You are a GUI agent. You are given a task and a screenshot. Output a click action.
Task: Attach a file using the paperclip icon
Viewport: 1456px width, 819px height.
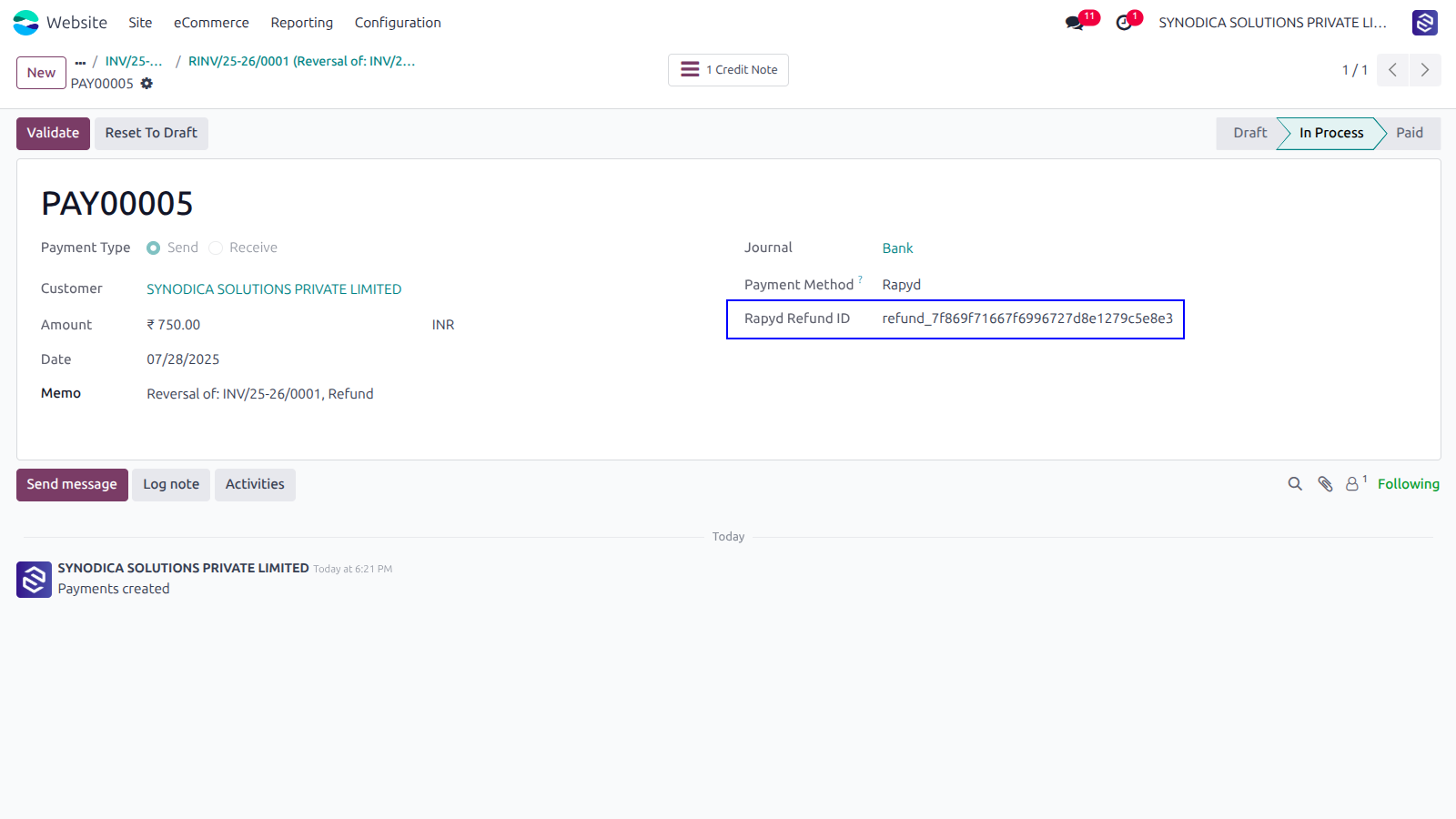click(1326, 484)
